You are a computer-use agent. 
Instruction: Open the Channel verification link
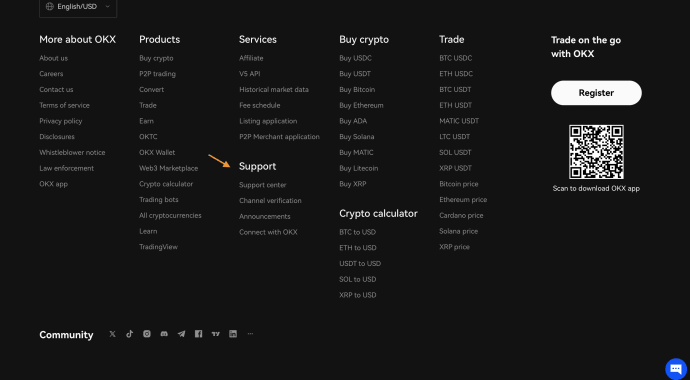[x=270, y=201]
